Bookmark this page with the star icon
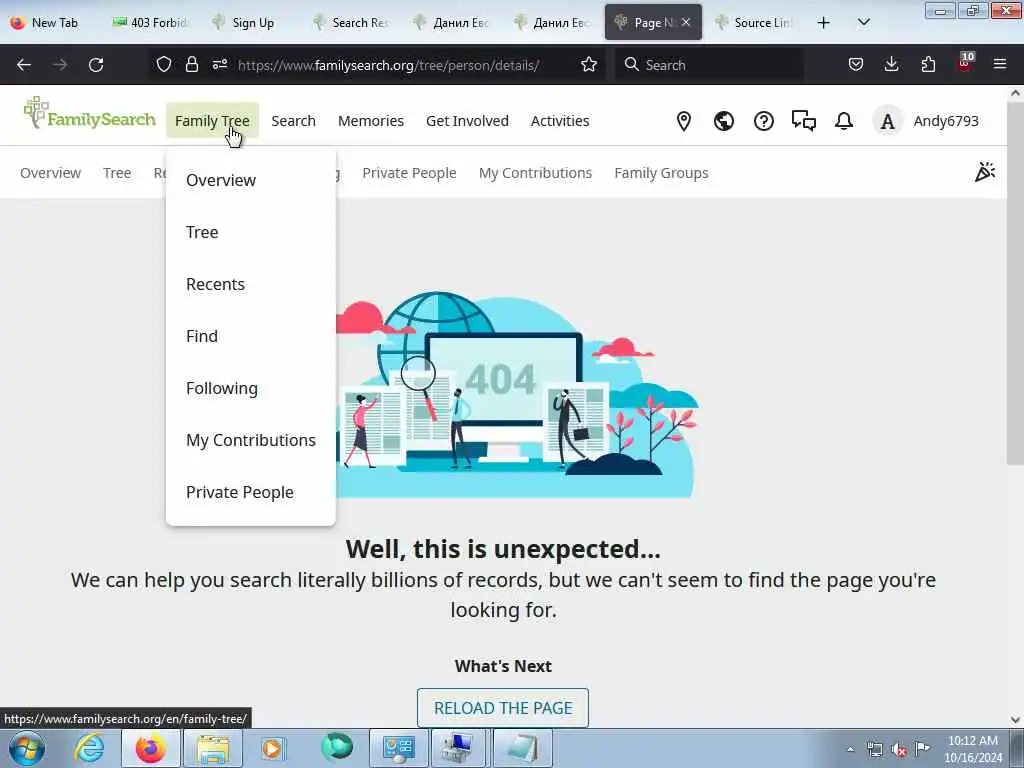 point(588,65)
